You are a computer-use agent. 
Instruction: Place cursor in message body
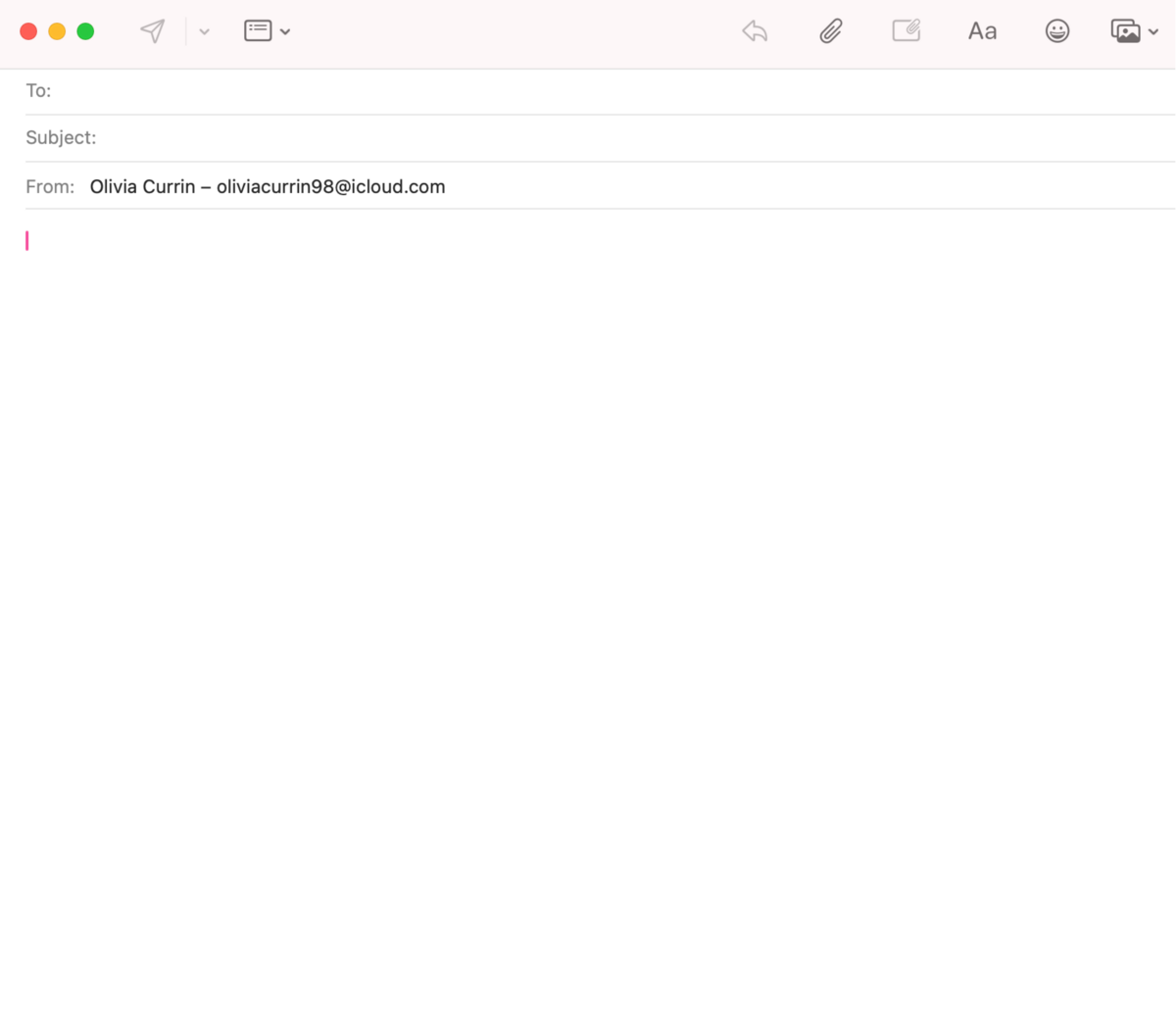click(x=588, y=617)
